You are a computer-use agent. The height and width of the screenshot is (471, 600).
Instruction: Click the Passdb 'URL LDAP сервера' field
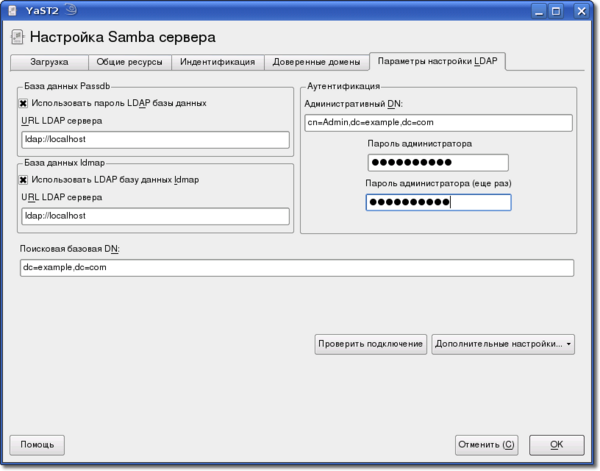[x=154, y=139]
